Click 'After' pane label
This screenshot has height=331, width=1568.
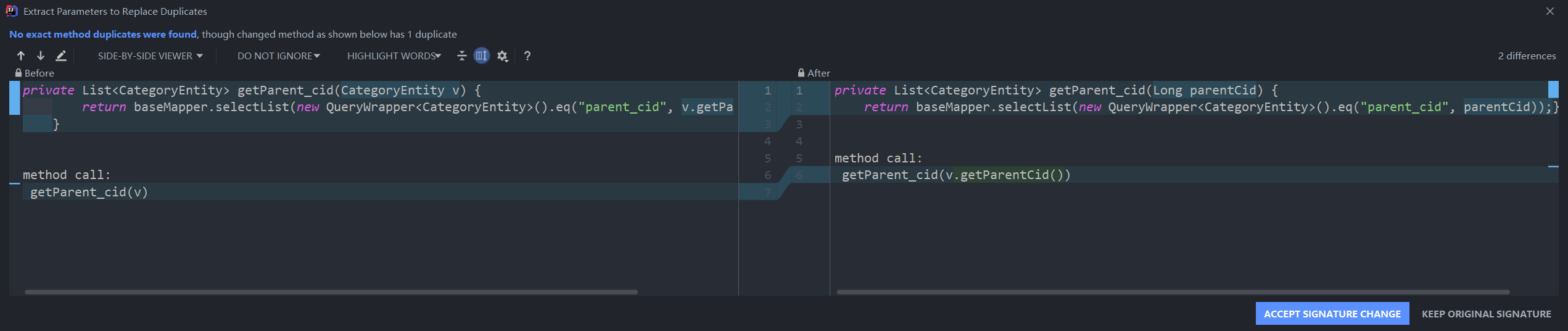coord(819,73)
